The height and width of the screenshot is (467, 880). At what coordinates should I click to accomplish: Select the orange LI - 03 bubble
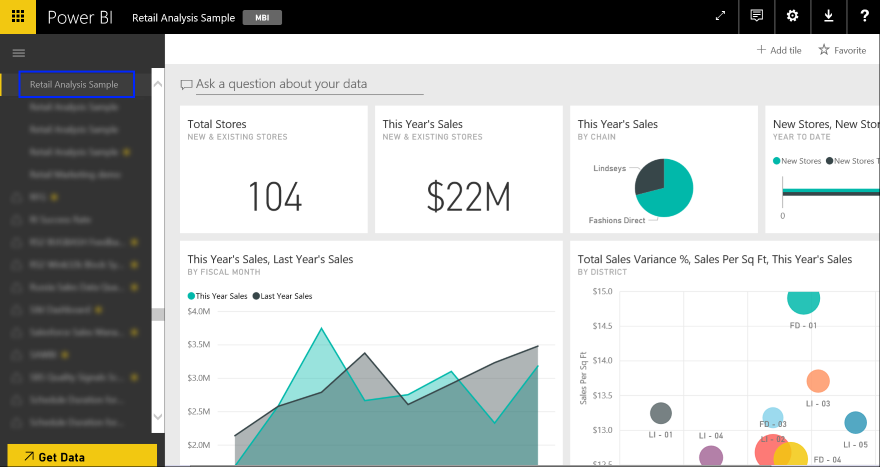coord(817,381)
